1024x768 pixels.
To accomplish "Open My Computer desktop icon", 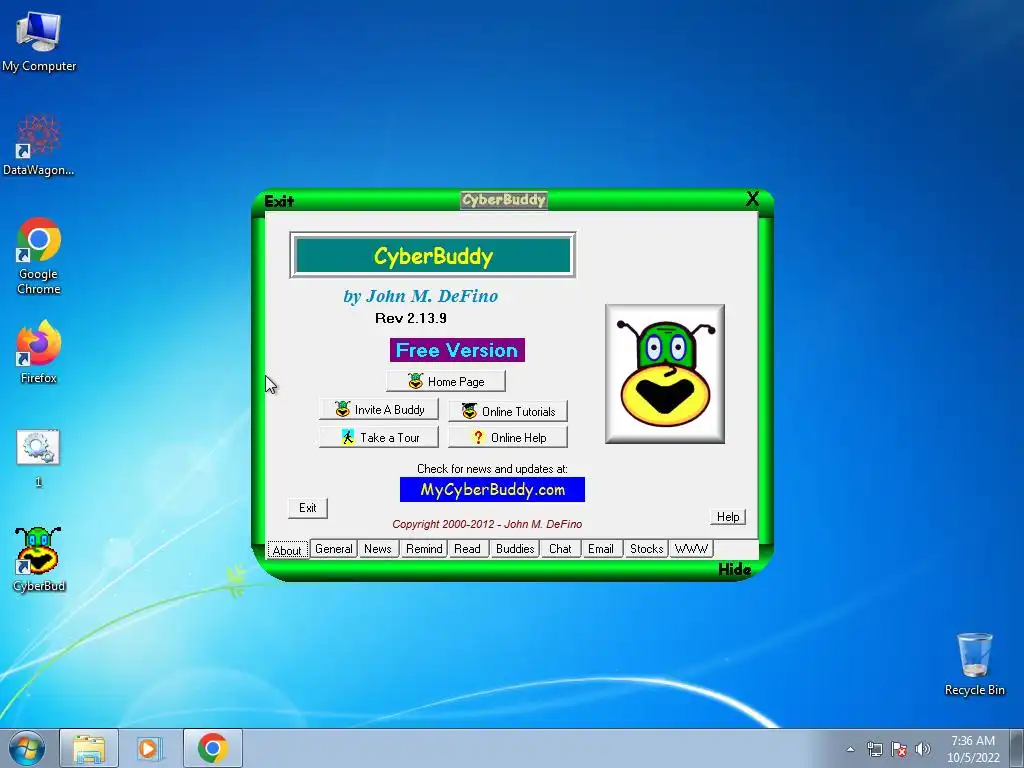I will pyautogui.click(x=39, y=41).
